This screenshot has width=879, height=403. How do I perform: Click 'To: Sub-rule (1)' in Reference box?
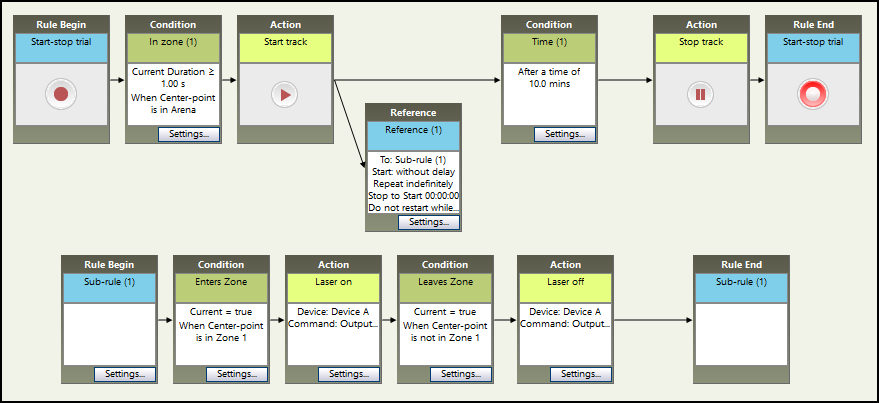point(413,160)
